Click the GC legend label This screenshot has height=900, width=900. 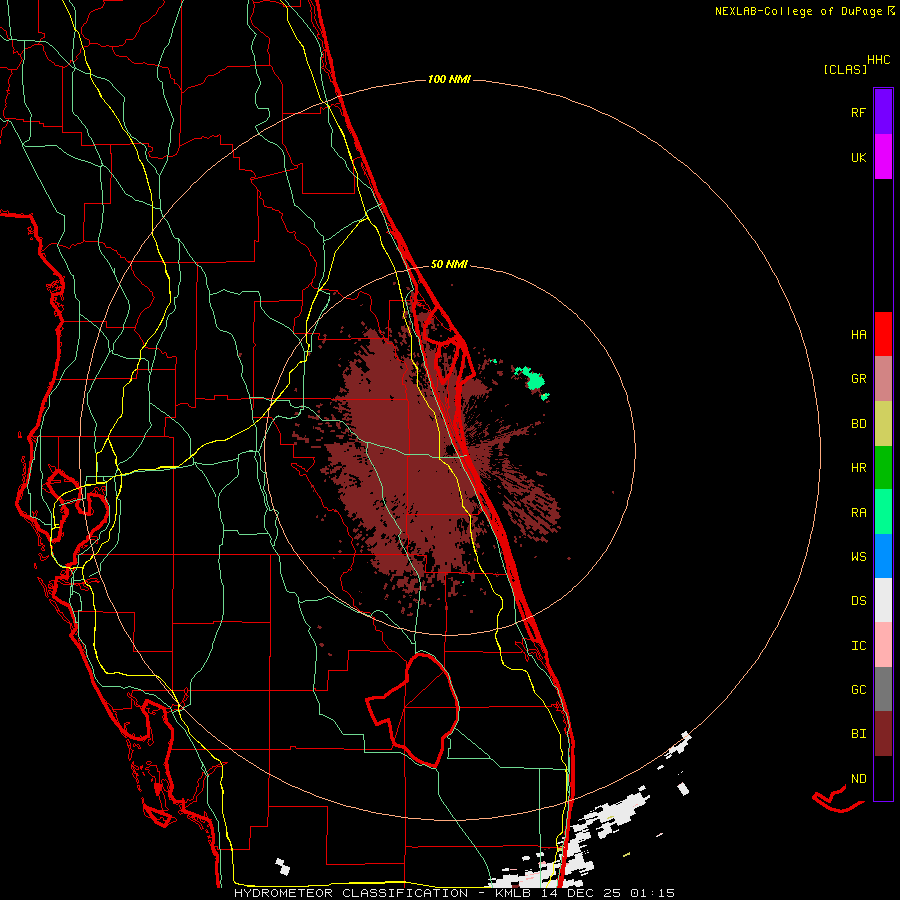[x=858, y=690]
